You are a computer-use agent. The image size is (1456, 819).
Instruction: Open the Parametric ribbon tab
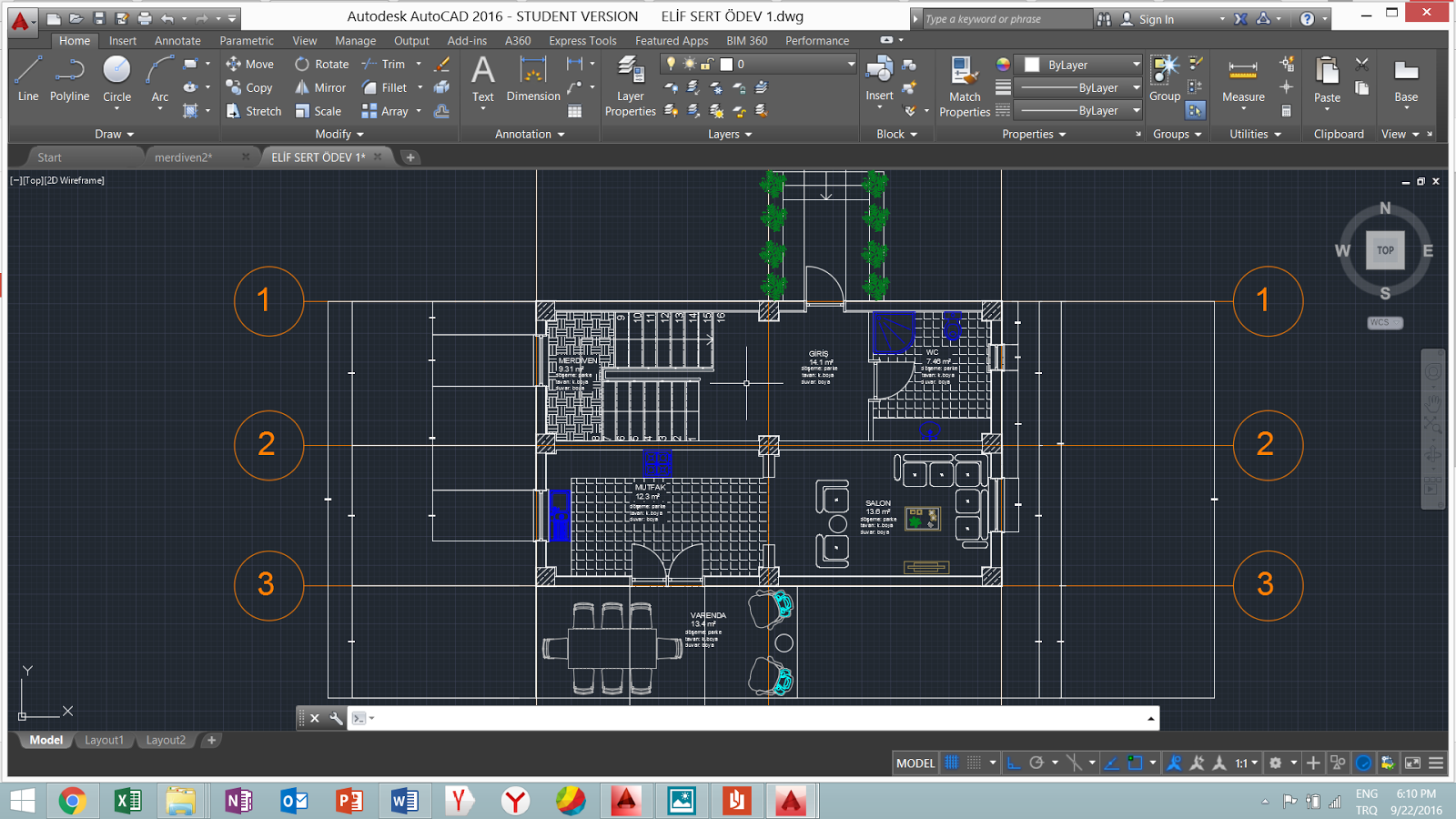[x=247, y=40]
